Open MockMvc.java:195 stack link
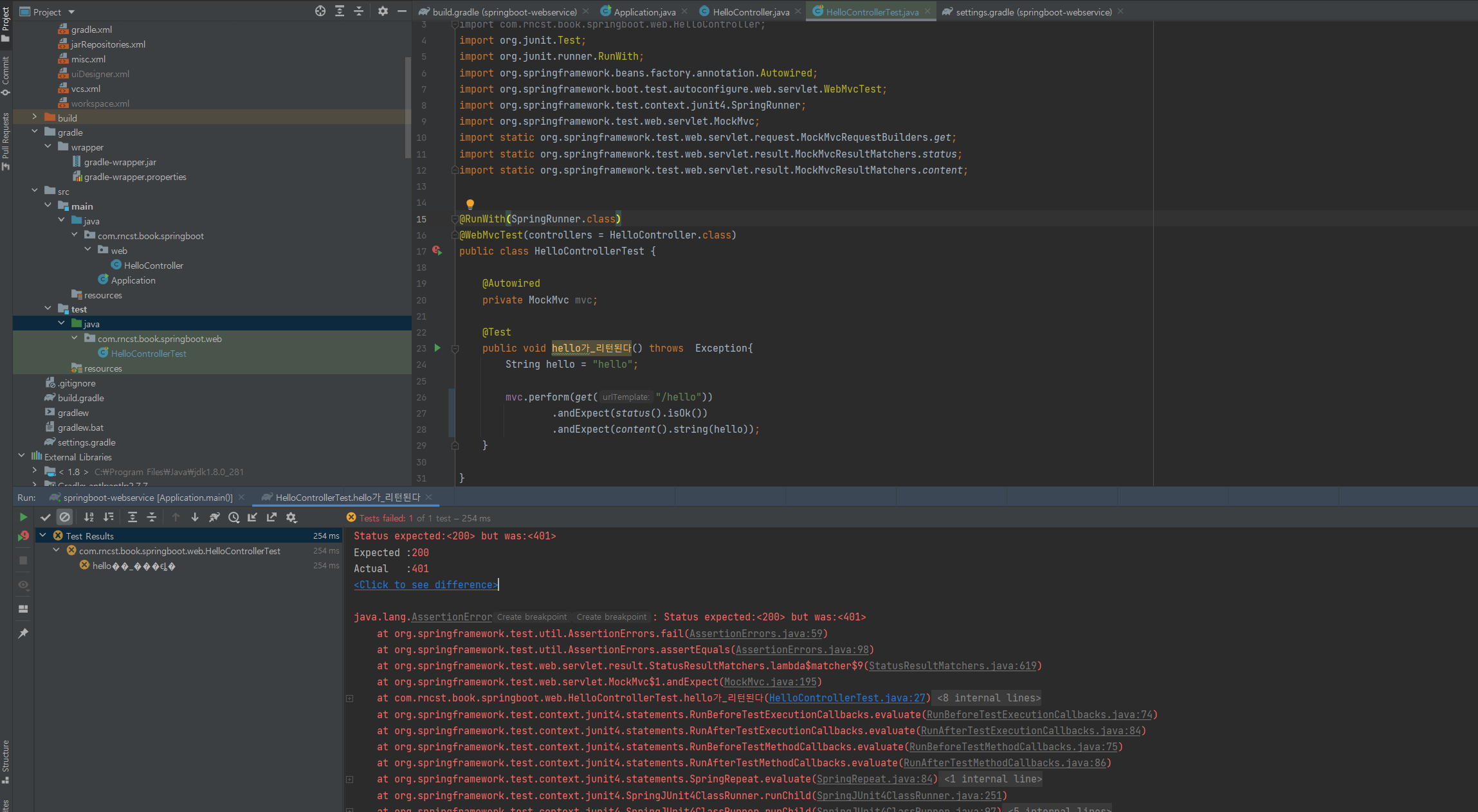Viewport: 1478px width, 812px height. [x=770, y=681]
